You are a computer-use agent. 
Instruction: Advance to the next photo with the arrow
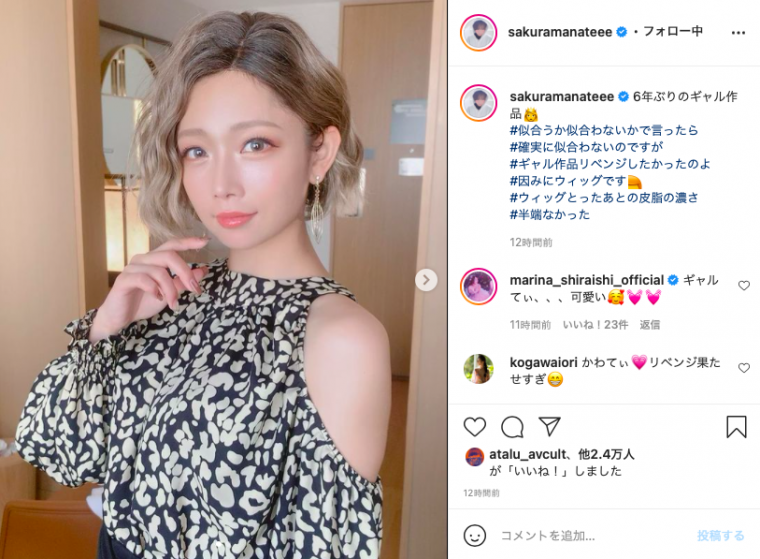(426, 280)
